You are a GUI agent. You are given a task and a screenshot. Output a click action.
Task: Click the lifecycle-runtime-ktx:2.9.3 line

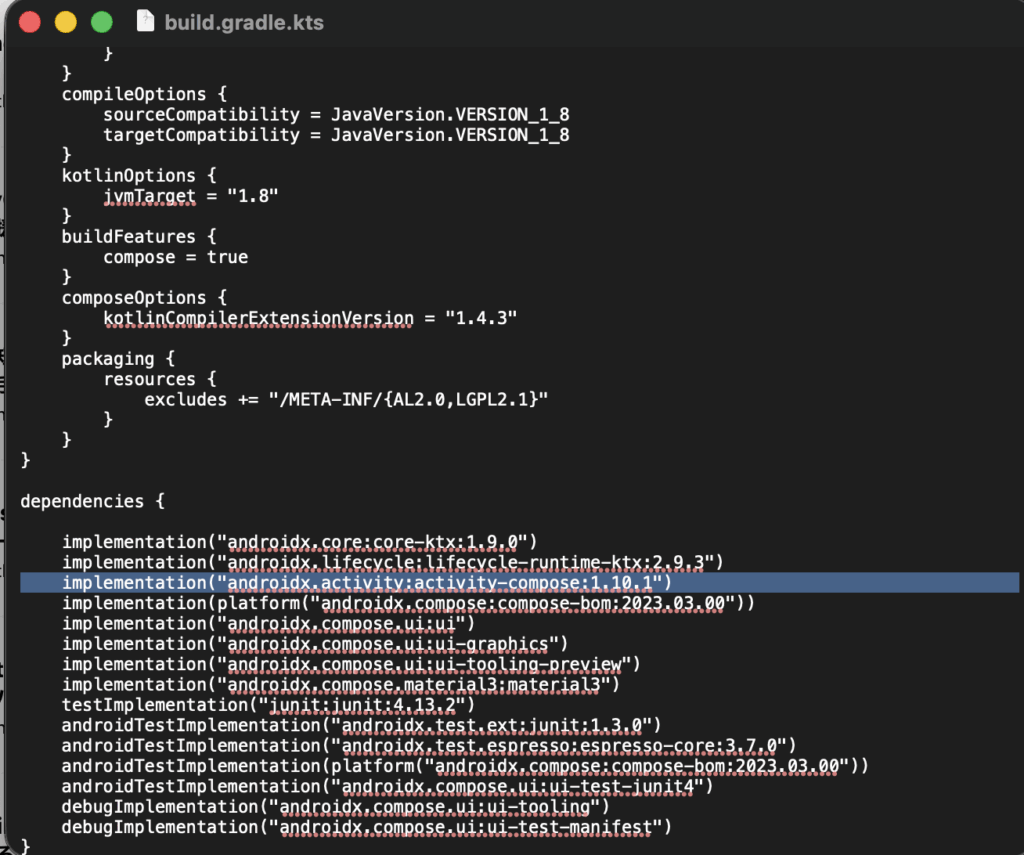(x=392, y=563)
